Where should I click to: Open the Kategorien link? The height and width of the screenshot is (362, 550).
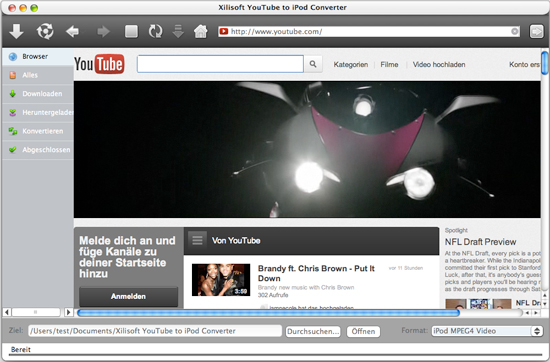click(x=351, y=65)
